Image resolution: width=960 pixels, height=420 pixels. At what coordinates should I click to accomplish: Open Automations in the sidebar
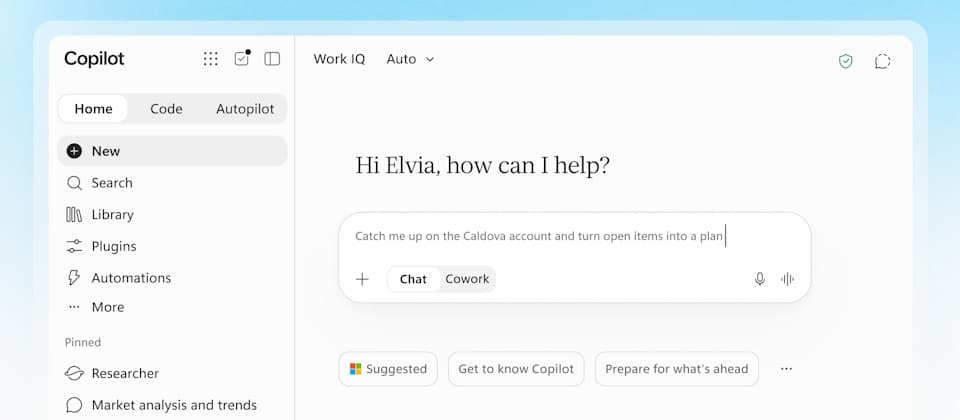coord(172,278)
